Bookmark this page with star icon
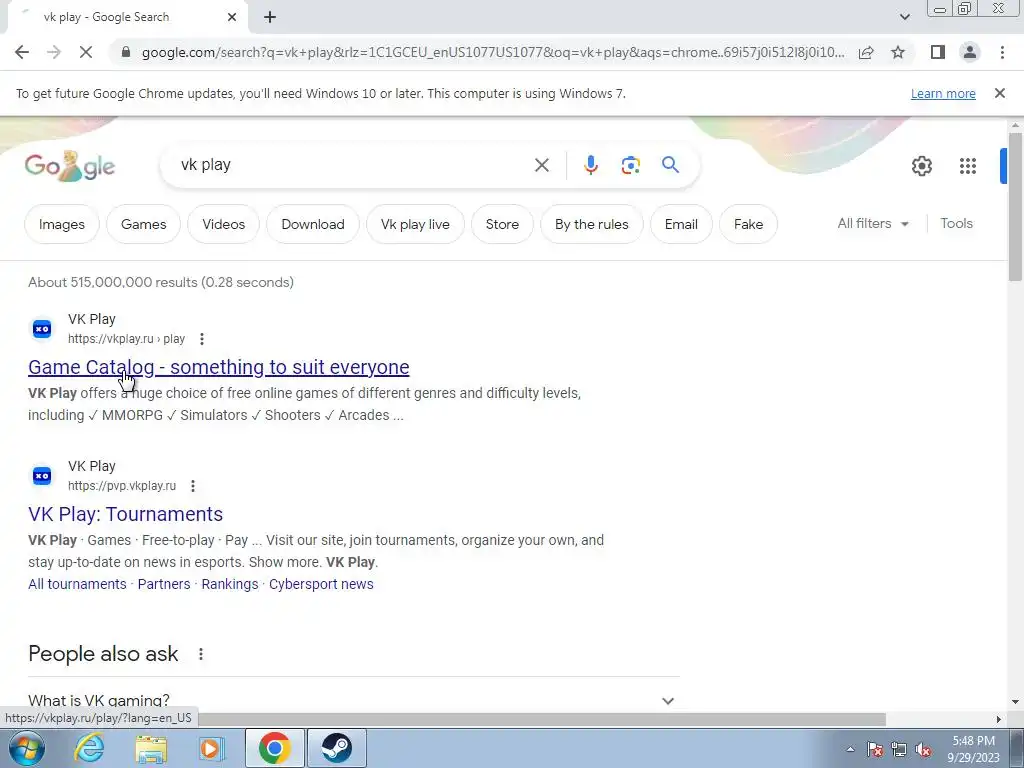The image size is (1024, 768). click(x=898, y=52)
